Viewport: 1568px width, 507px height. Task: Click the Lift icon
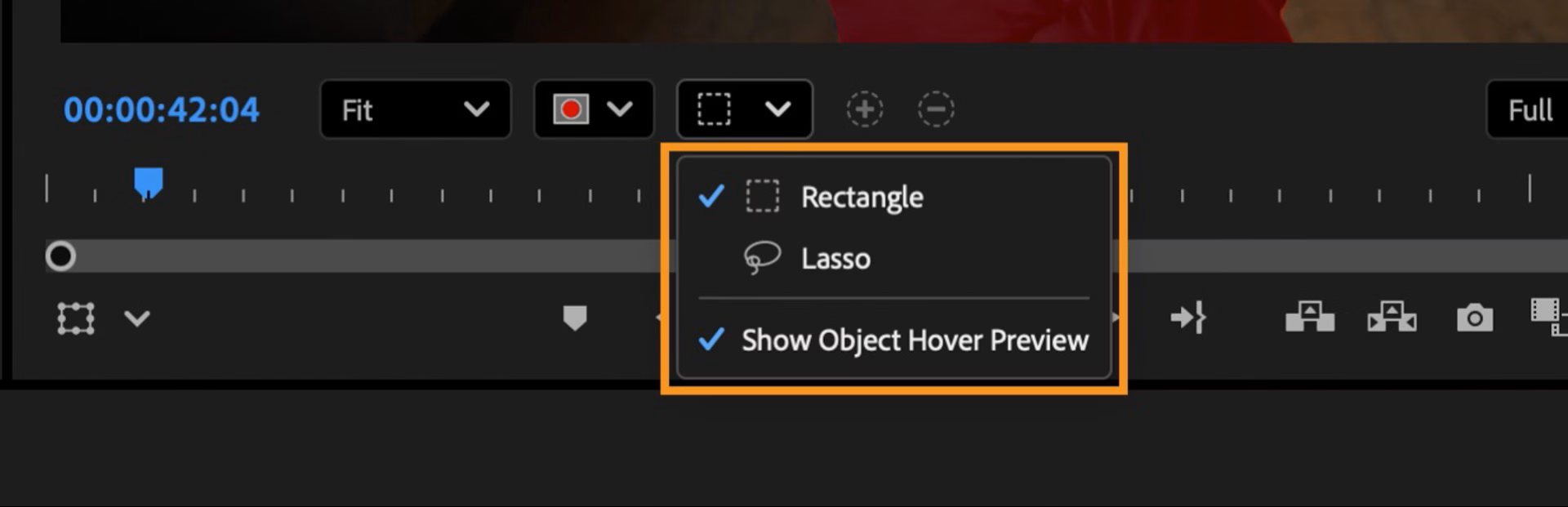pos(1310,317)
